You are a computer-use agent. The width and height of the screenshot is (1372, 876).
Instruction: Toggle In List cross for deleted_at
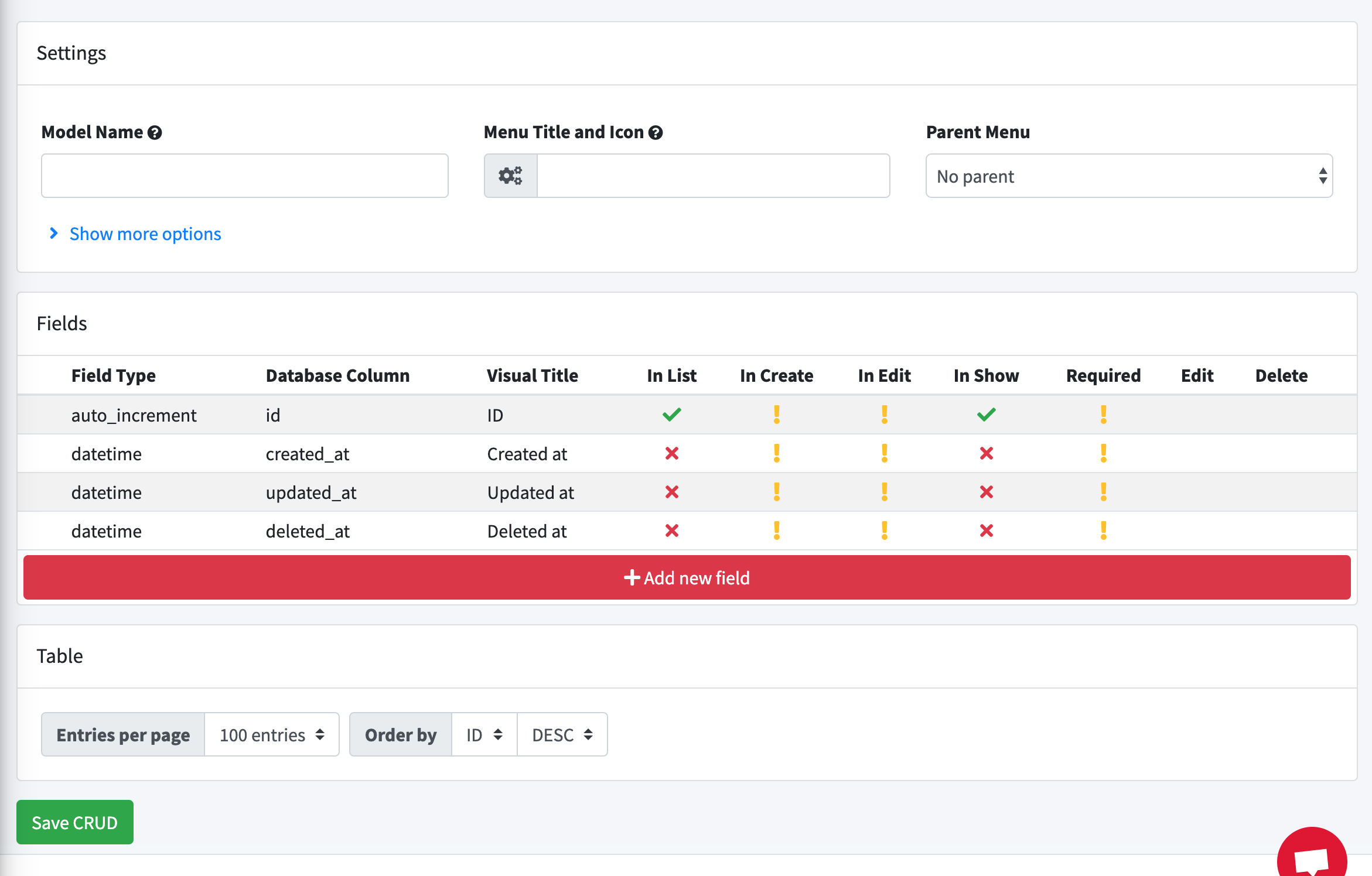671,531
